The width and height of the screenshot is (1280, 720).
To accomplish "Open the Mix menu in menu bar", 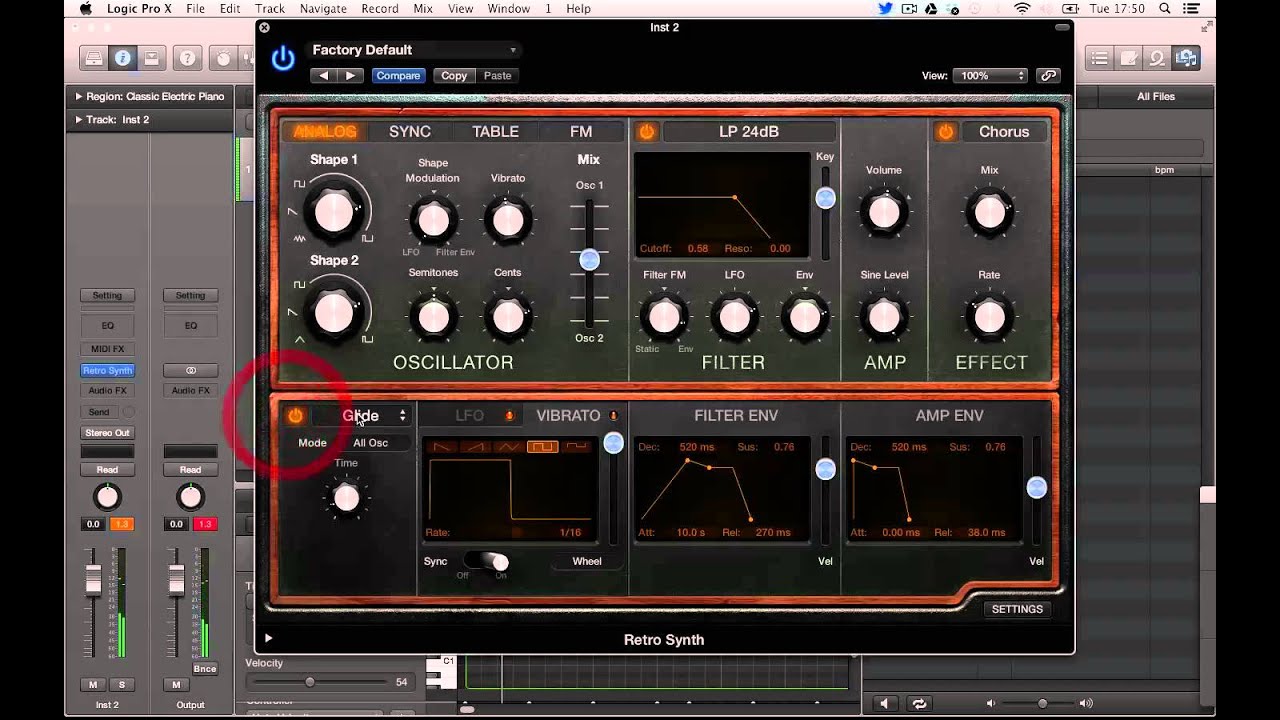I will click(423, 9).
